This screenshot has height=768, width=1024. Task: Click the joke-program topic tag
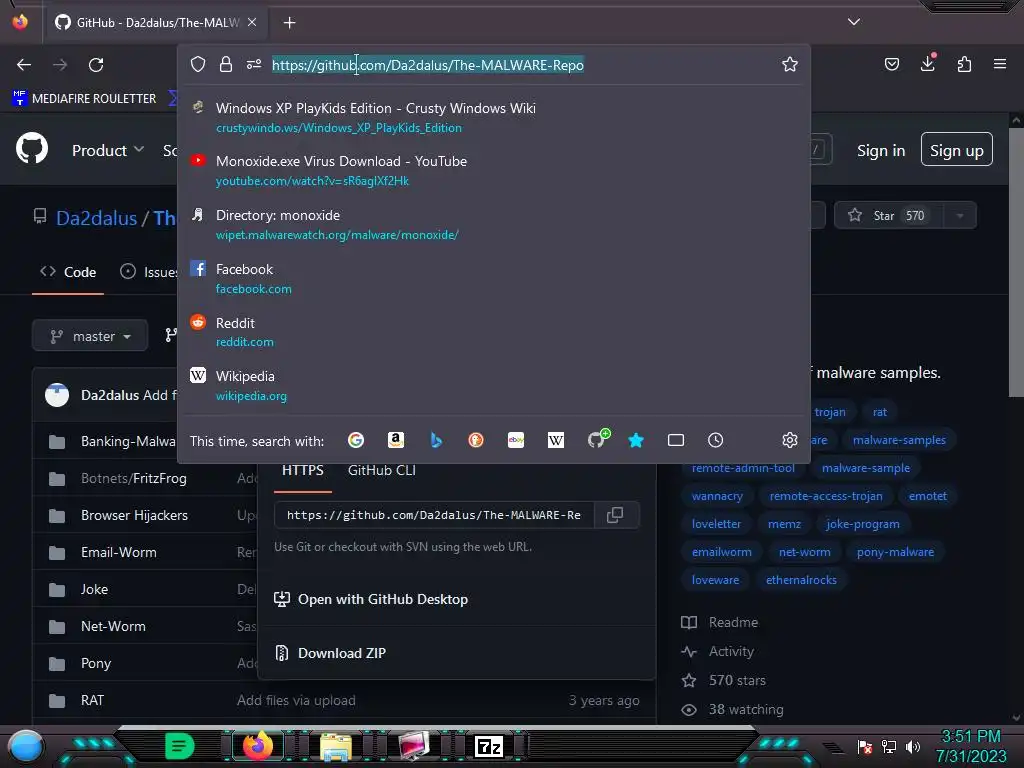863,524
